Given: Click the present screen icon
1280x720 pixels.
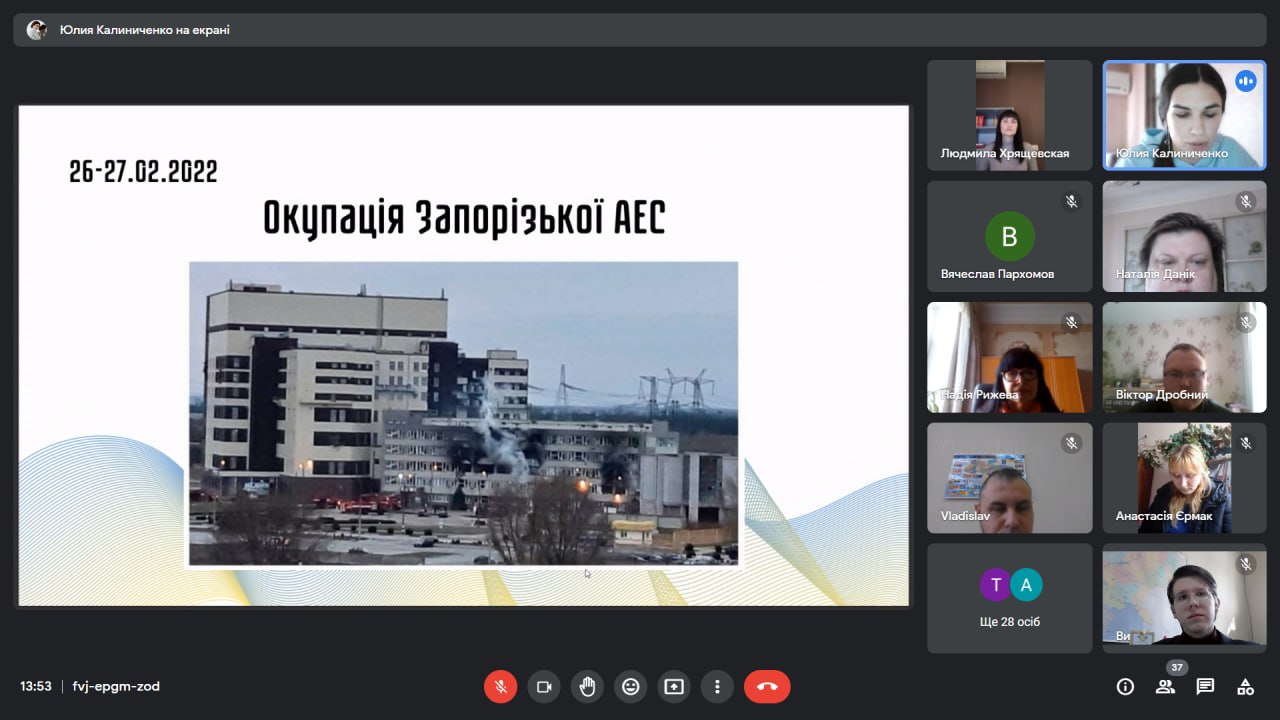Looking at the screenshot, I should click(674, 687).
